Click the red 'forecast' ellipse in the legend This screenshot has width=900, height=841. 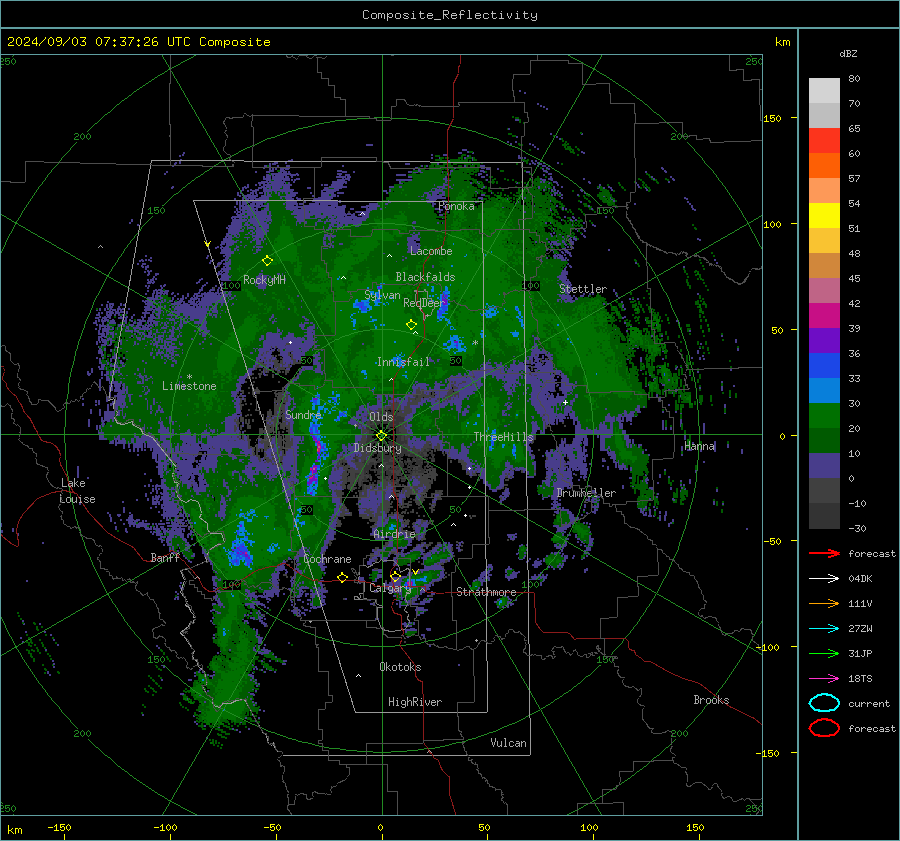tap(824, 728)
